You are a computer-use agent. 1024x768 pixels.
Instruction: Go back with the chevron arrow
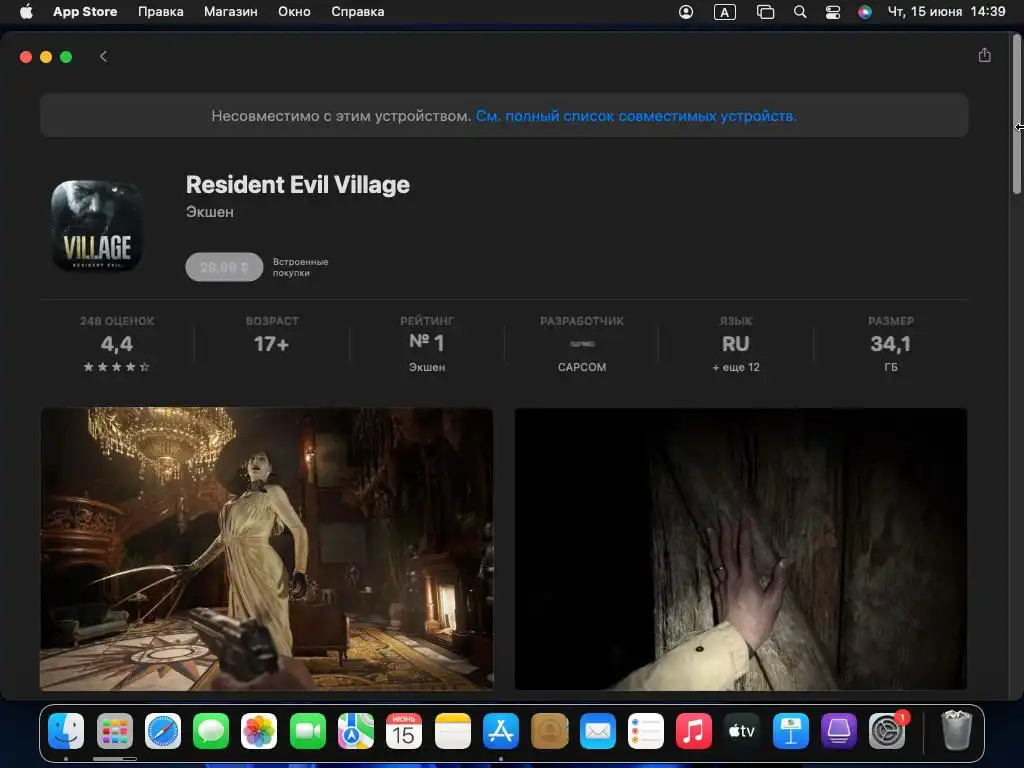103,57
